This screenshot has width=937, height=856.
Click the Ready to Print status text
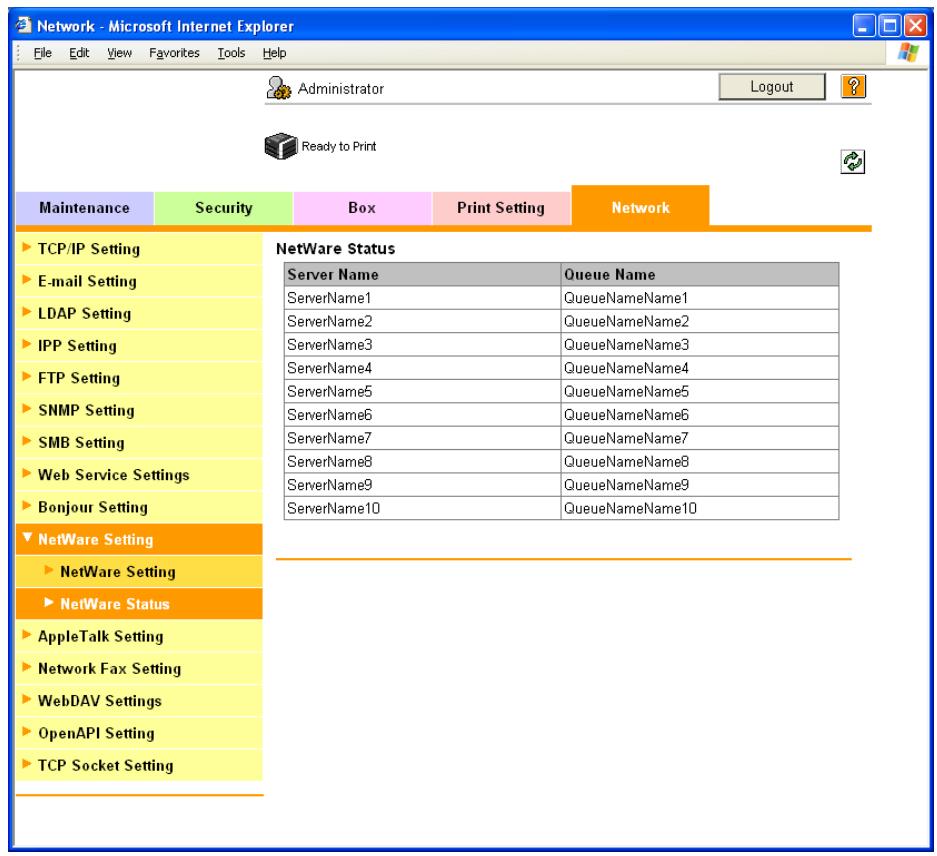pos(339,146)
